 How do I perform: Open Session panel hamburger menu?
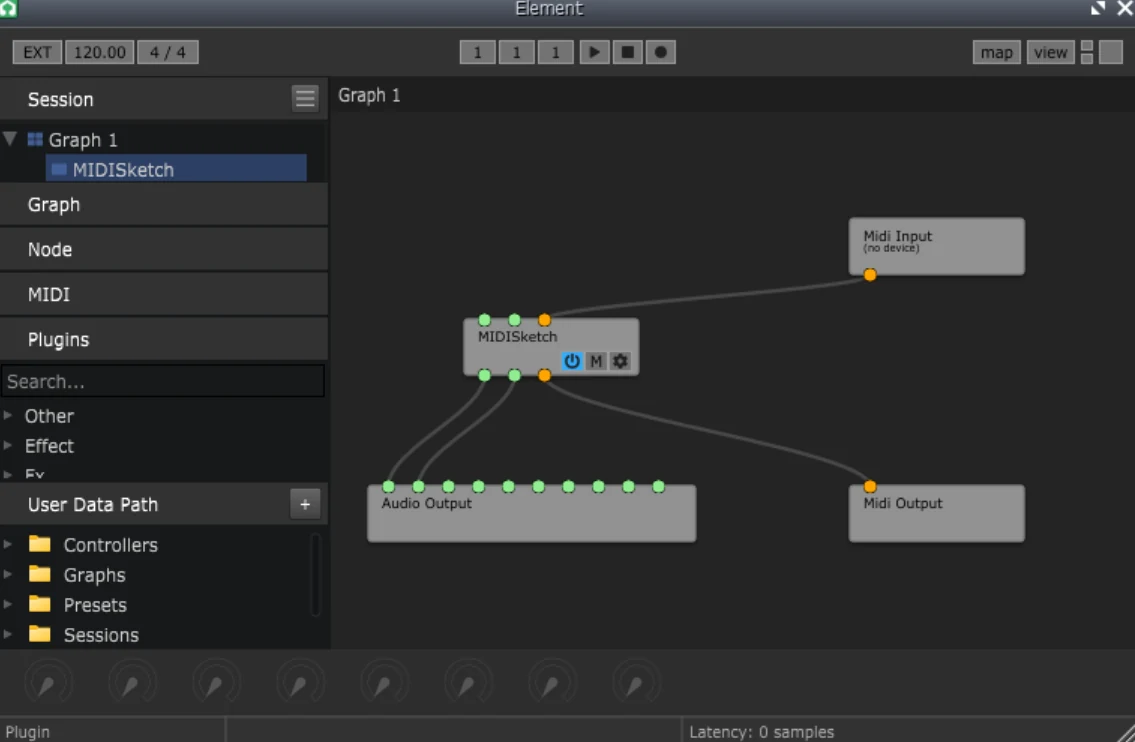coord(305,98)
